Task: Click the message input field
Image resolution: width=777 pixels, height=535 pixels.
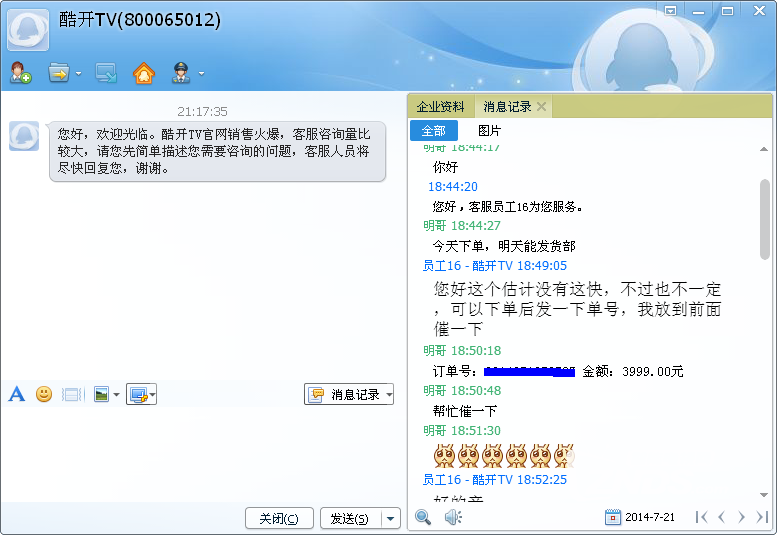Action: pyautogui.click(x=203, y=455)
